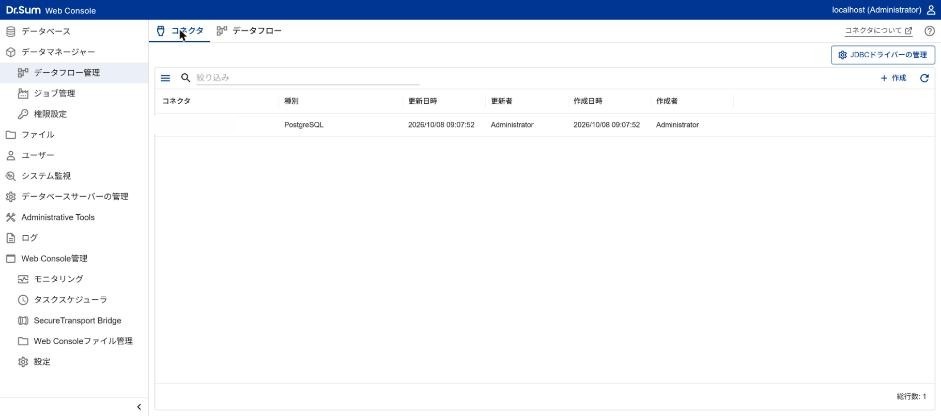
Task: Click the monitor icon beside システム監視
Action: click(10, 176)
